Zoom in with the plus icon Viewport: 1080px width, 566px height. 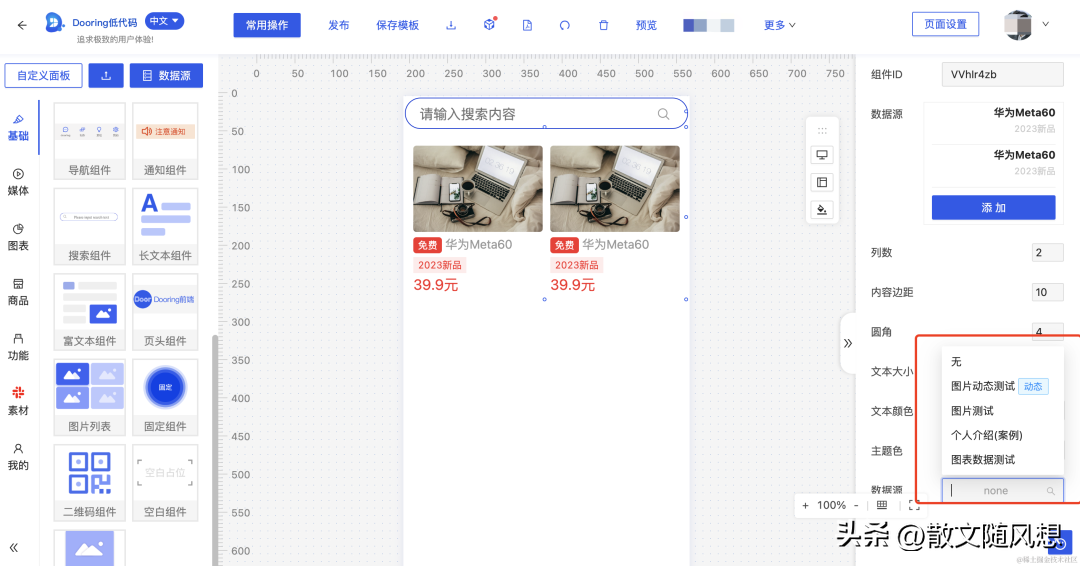point(805,505)
